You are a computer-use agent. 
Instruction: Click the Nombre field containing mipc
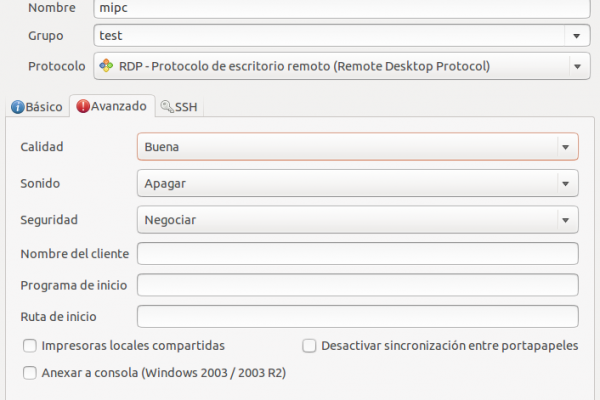click(342, 8)
